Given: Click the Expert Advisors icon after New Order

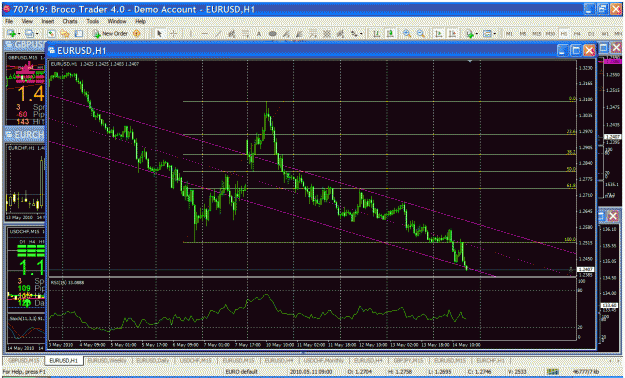Looking at the screenshot, I should click(136, 34).
